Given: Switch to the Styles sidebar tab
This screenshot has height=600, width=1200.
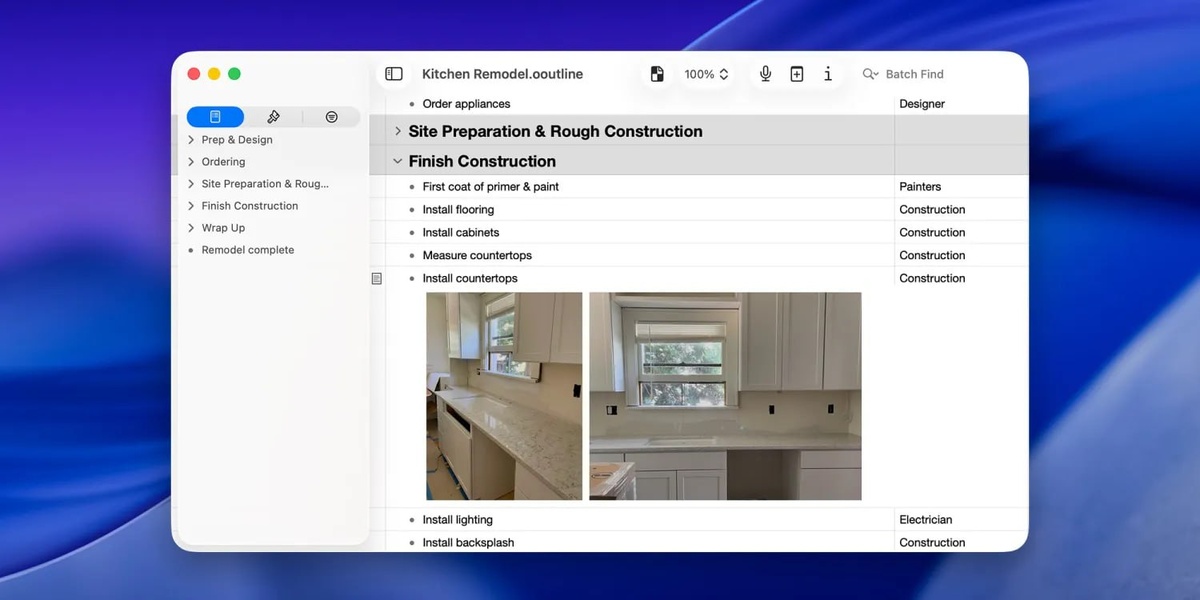Looking at the screenshot, I should (273, 117).
